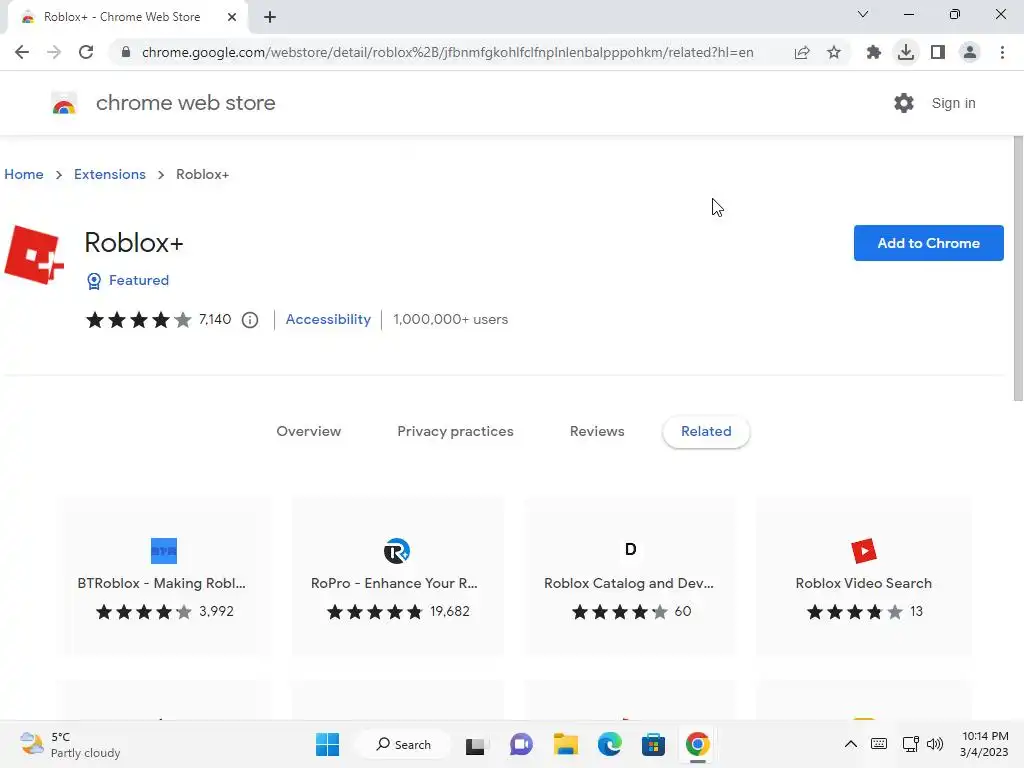Image resolution: width=1024 pixels, height=768 pixels.
Task: Click the Roblox+ red extension icon
Action: point(34,255)
